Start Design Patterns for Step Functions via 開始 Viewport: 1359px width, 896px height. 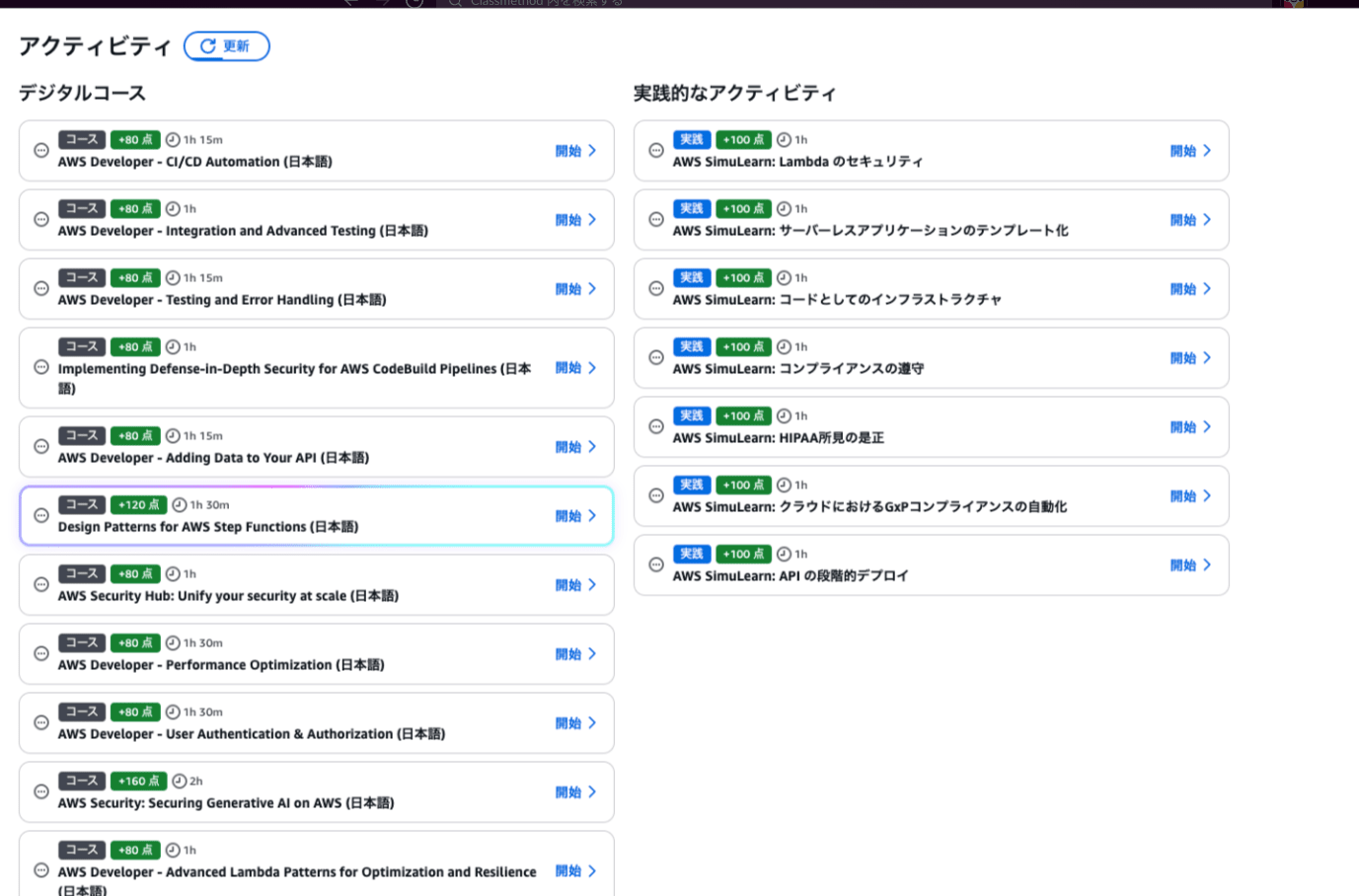[x=576, y=516]
